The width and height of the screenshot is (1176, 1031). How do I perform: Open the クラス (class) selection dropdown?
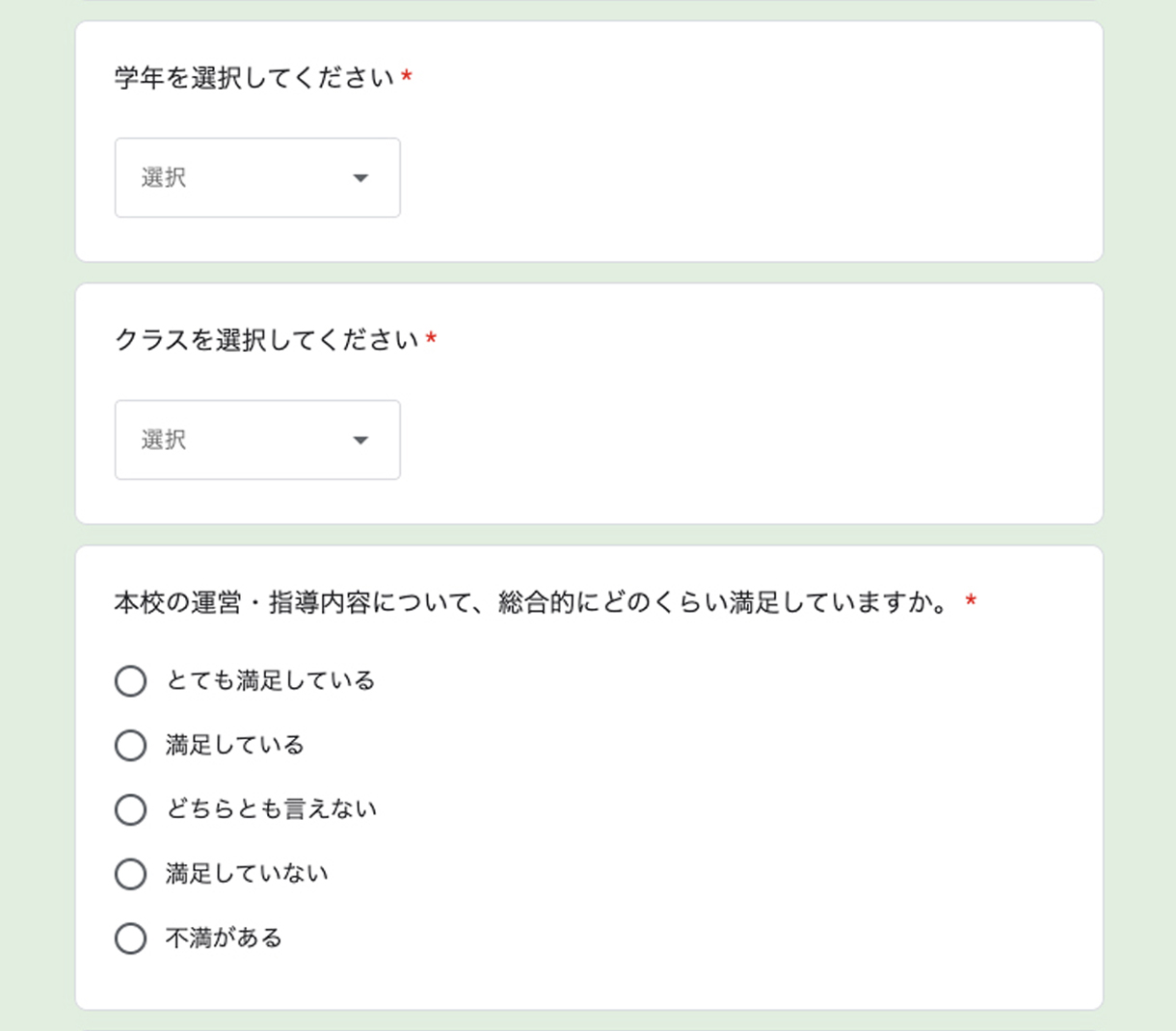click(256, 439)
